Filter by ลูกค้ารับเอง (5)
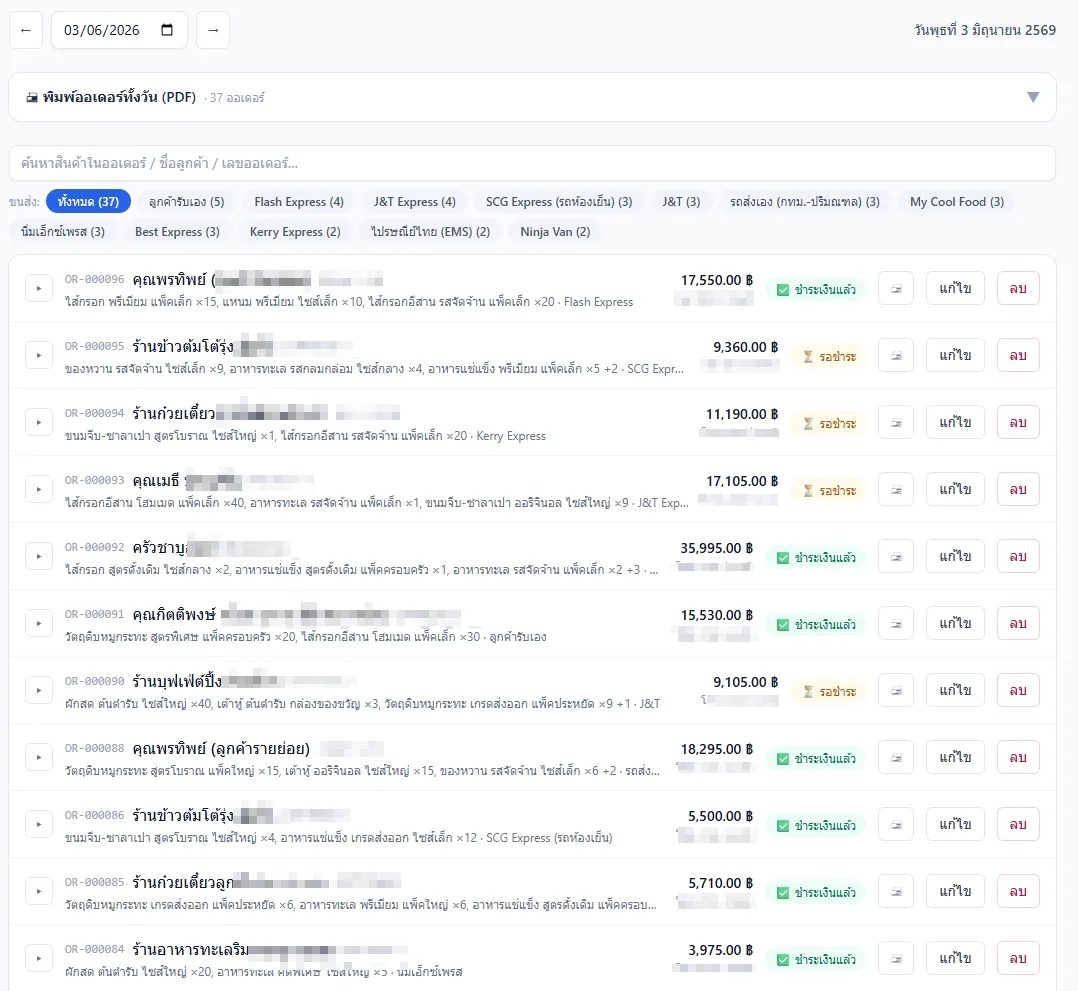This screenshot has height=991, width=1078. point(186,202)
